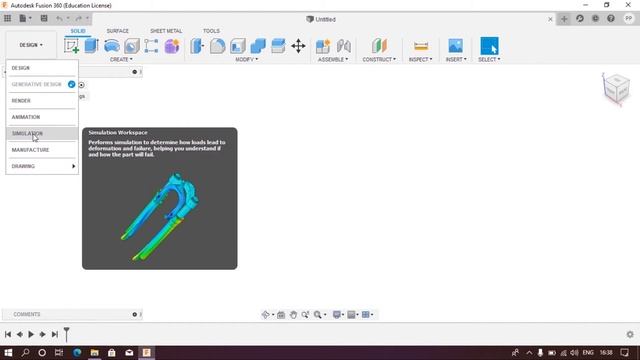Click the timeline position marker
This screenshot has width=640, height=360.
(66, 333)
